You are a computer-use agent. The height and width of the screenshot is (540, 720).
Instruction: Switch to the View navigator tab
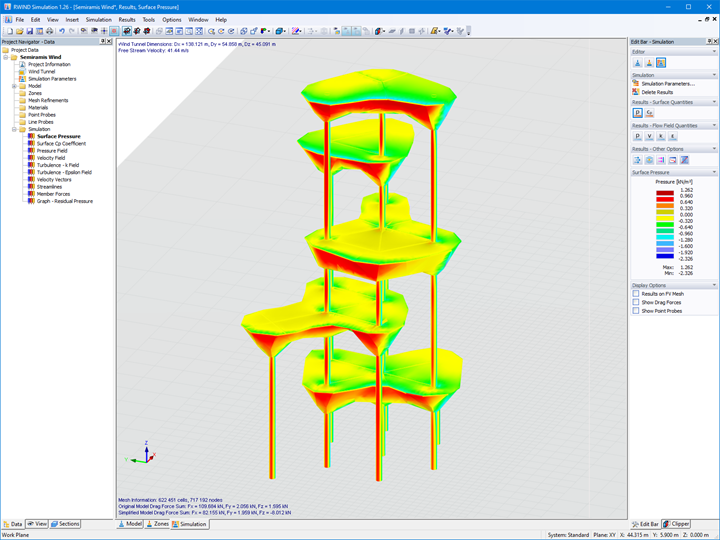[37, 524]
